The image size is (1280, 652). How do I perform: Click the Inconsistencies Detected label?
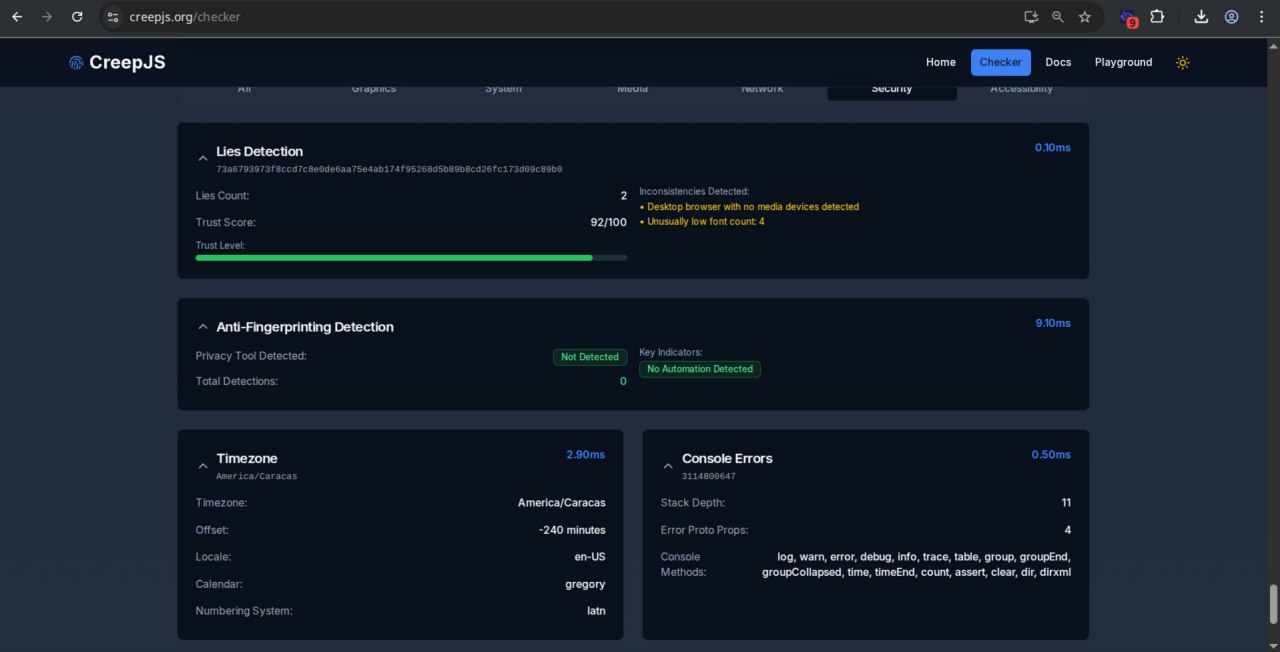pyautogui.click(x=694, y=191)
